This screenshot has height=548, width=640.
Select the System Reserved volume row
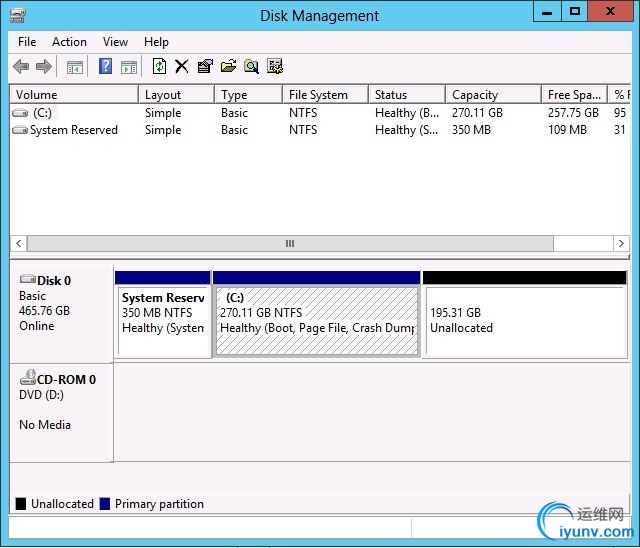(x=320, y=130)
